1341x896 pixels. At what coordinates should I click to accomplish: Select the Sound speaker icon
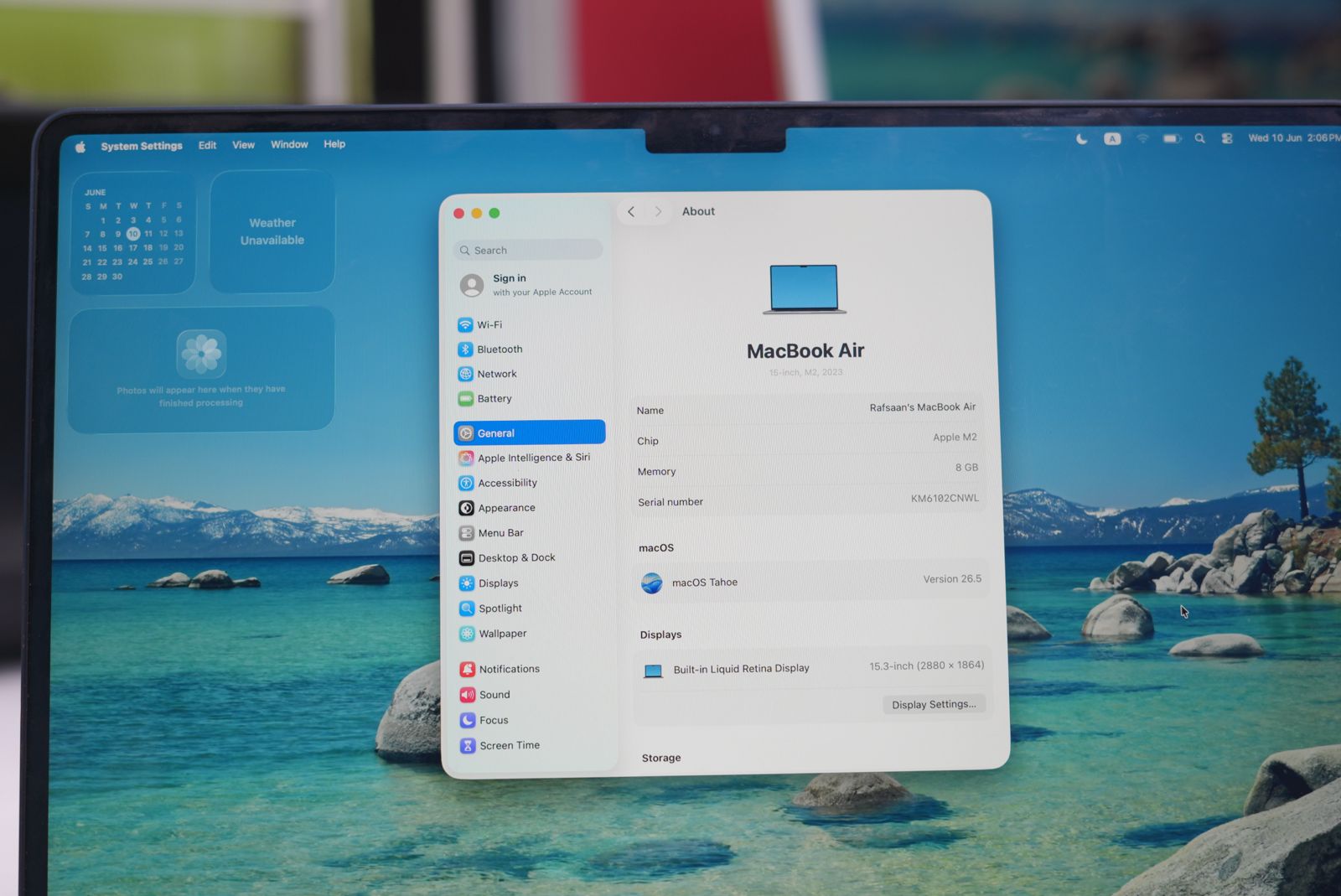(x=468, y=695)
